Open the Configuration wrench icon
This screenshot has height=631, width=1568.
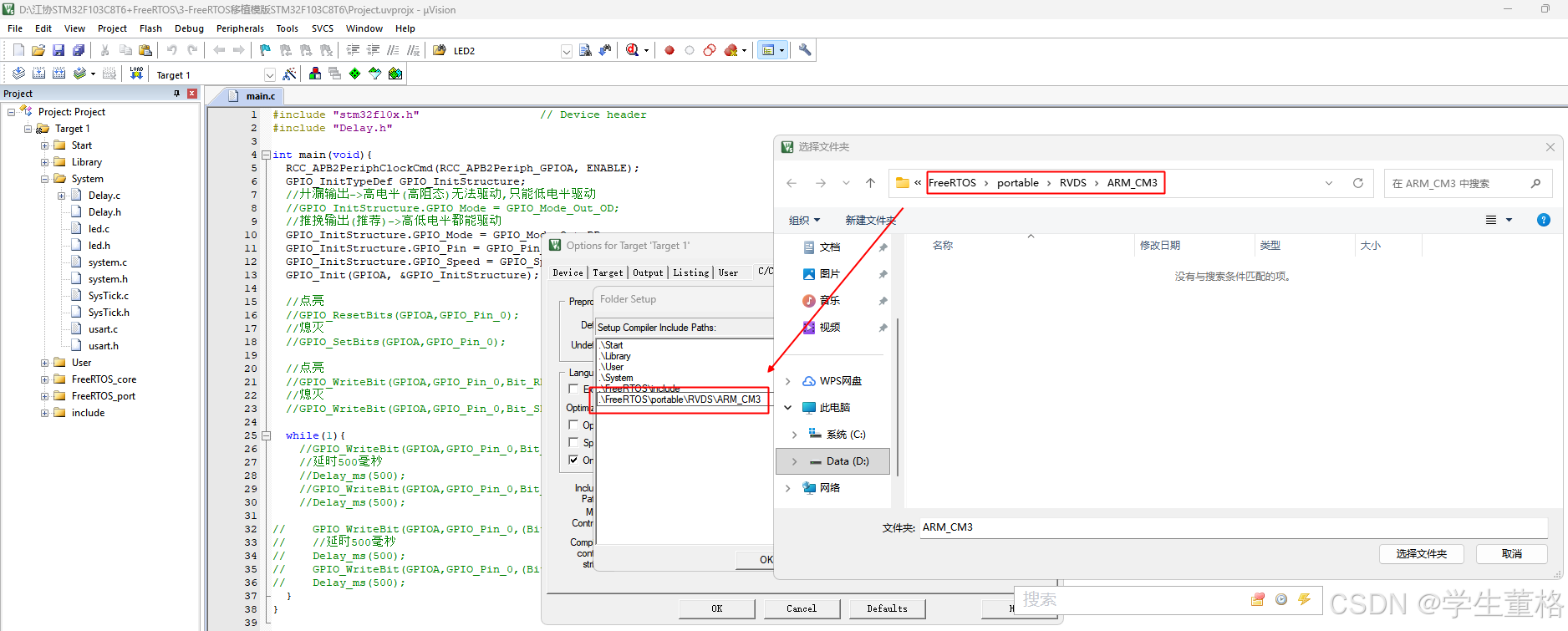click(x=805, y=50)
